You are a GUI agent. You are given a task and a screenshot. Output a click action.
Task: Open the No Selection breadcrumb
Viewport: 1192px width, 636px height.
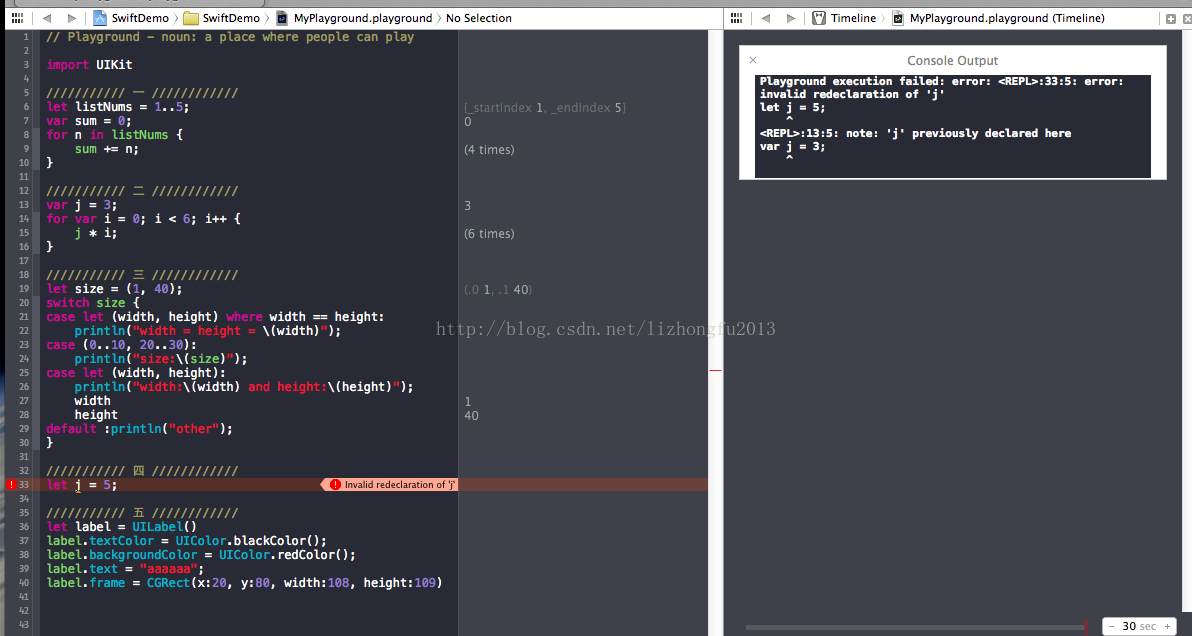(479, 17)
